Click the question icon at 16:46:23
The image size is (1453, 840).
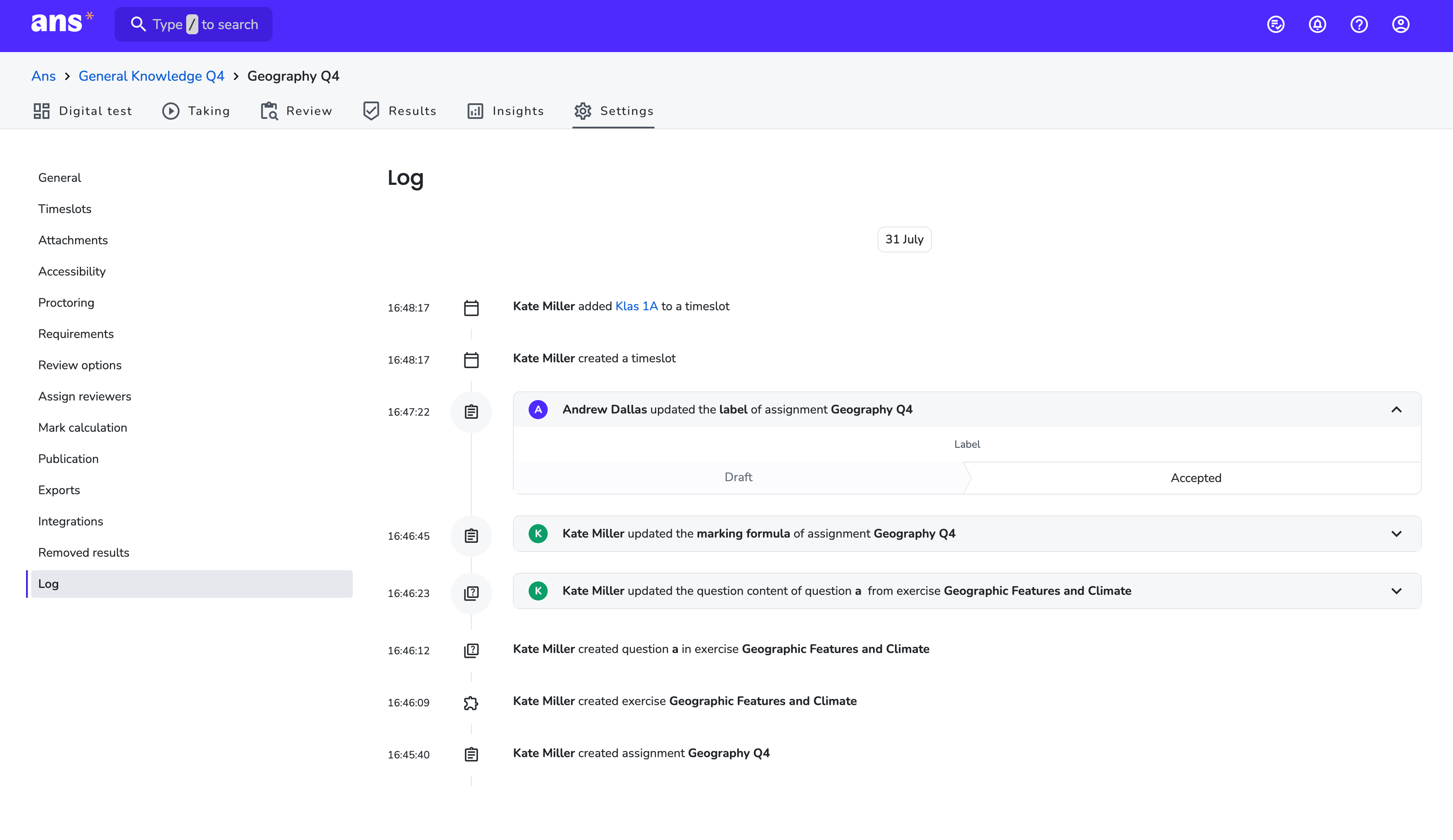coord(471,593)
